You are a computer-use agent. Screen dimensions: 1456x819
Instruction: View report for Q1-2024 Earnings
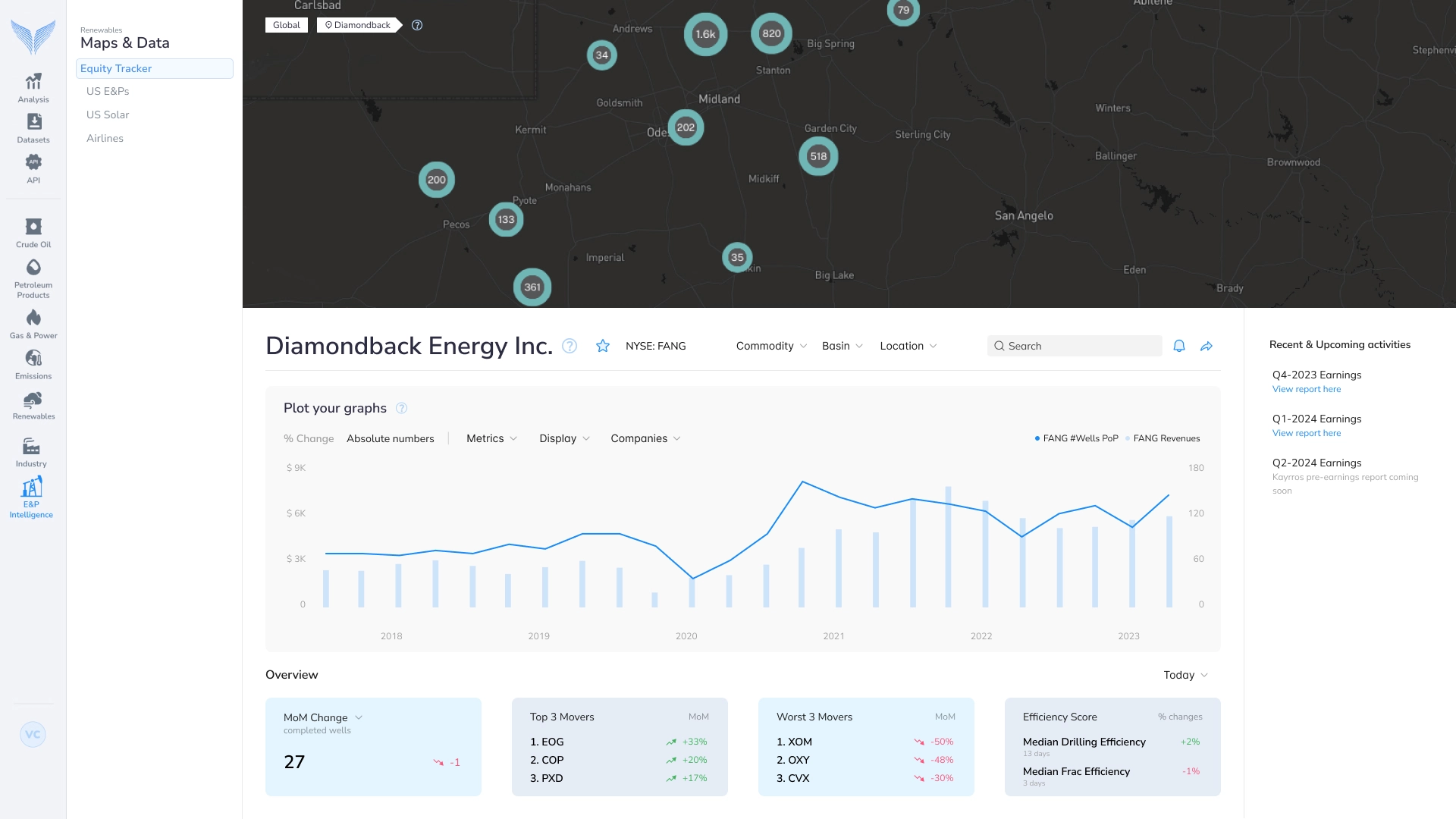pyautogui.click(x=1307, y=433)
